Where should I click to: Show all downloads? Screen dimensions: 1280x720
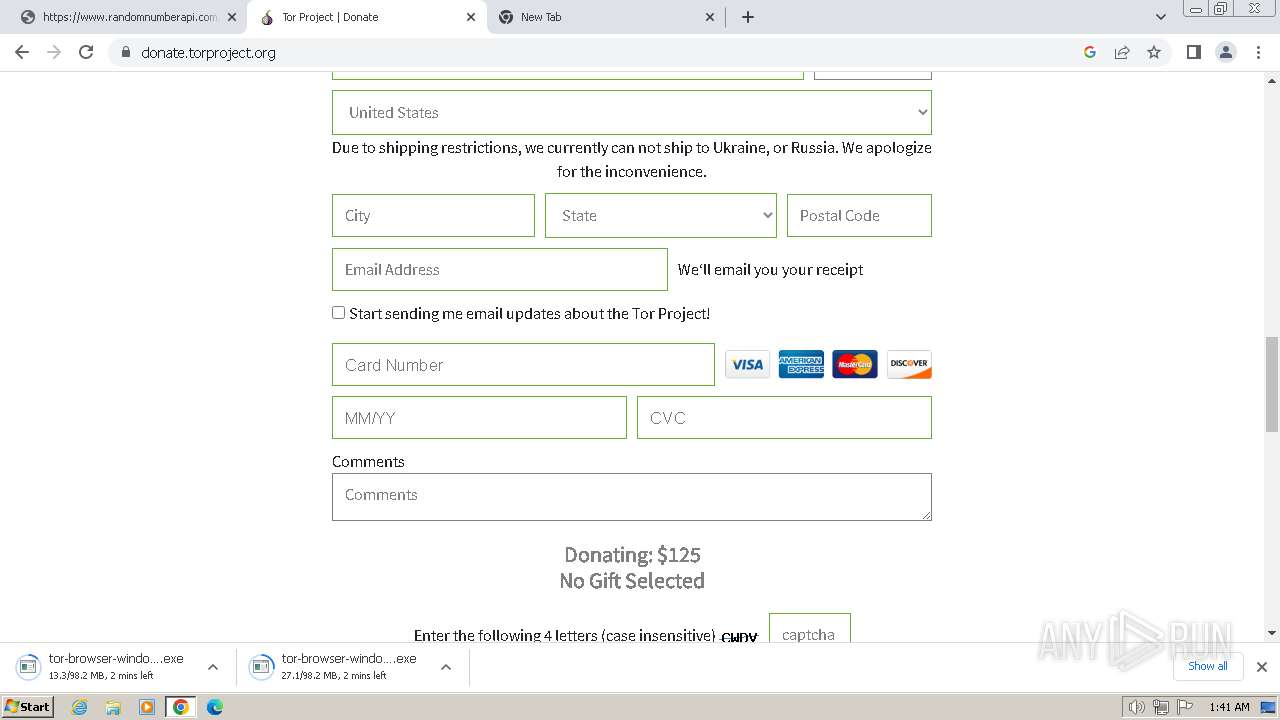tap(1208, 666)
